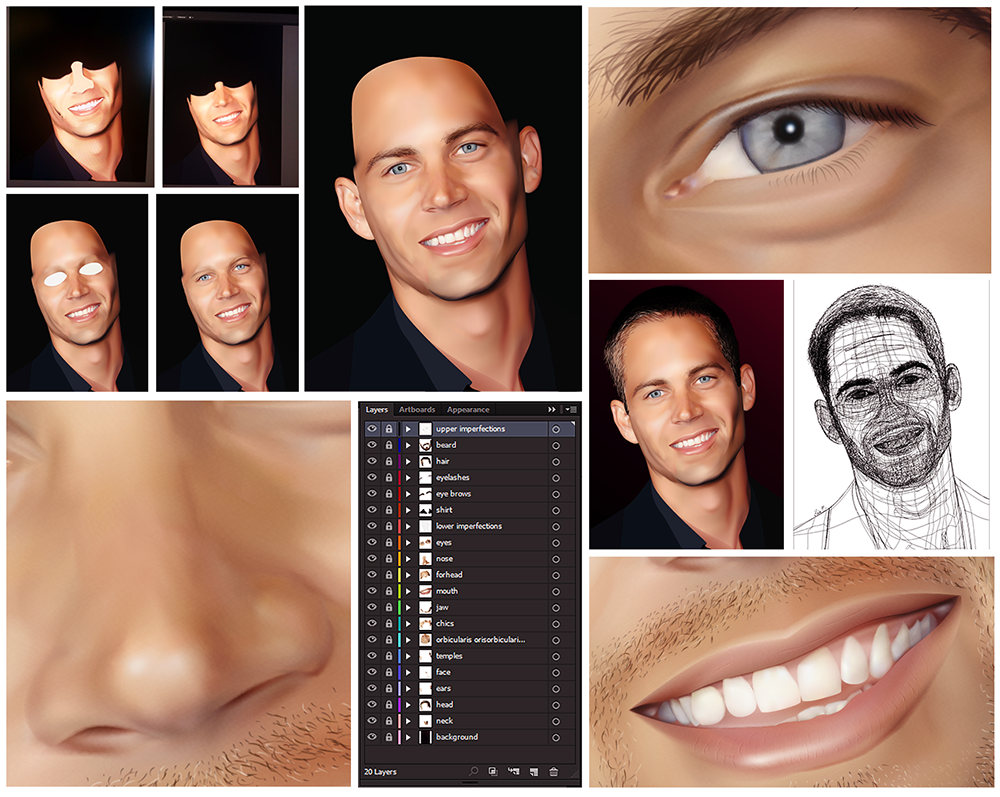1000x797 pixels.
Task: Toggle visibility of the eyes layer
Action: pyautogui.click(x=372, y=542)
